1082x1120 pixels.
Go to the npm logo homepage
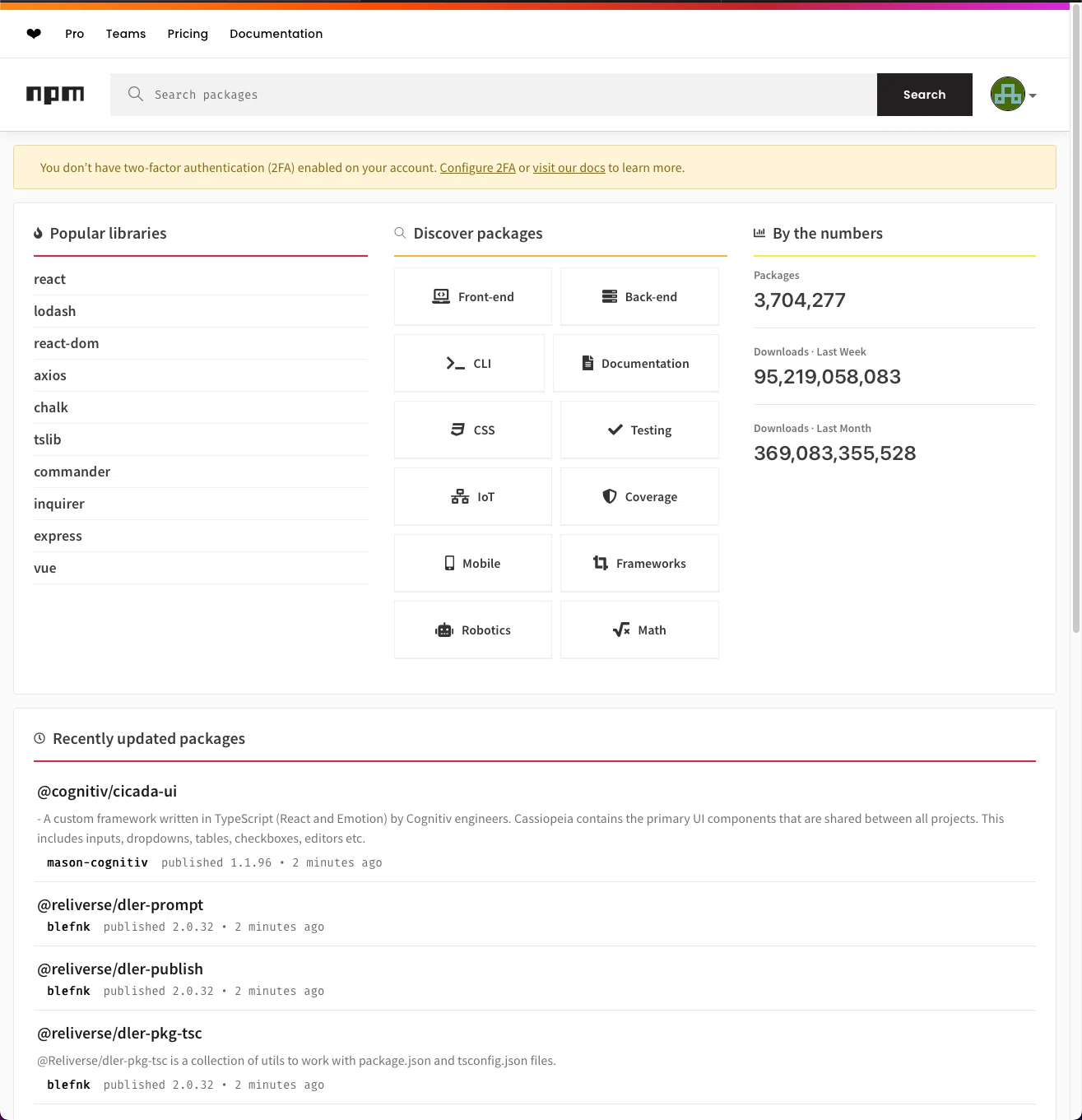tap(55, 95)
